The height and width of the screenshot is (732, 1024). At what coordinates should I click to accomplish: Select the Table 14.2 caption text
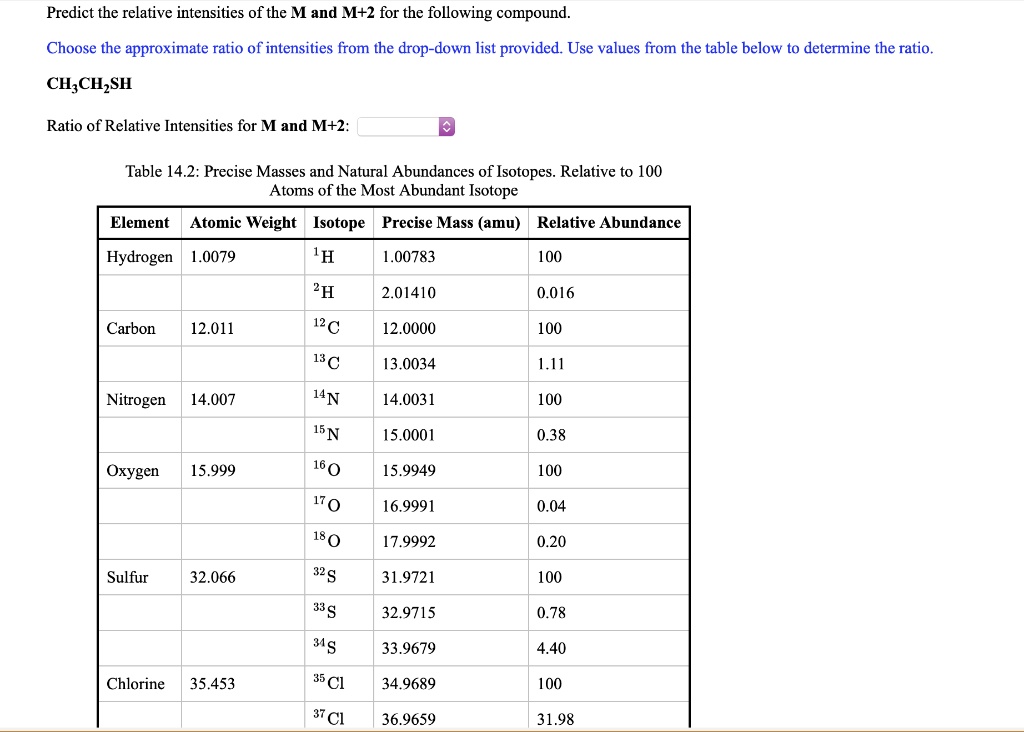click(392, 180)
